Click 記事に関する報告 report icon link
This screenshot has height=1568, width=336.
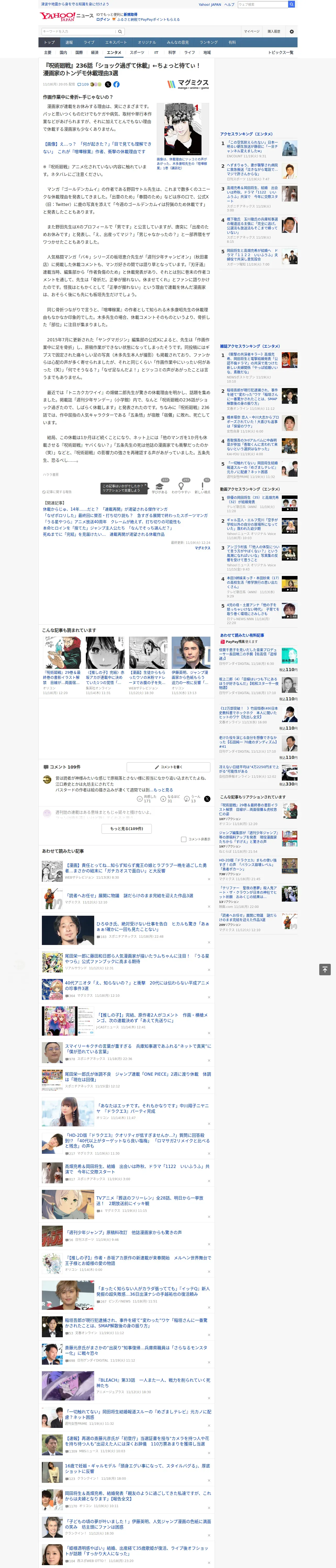click(57, 492)
